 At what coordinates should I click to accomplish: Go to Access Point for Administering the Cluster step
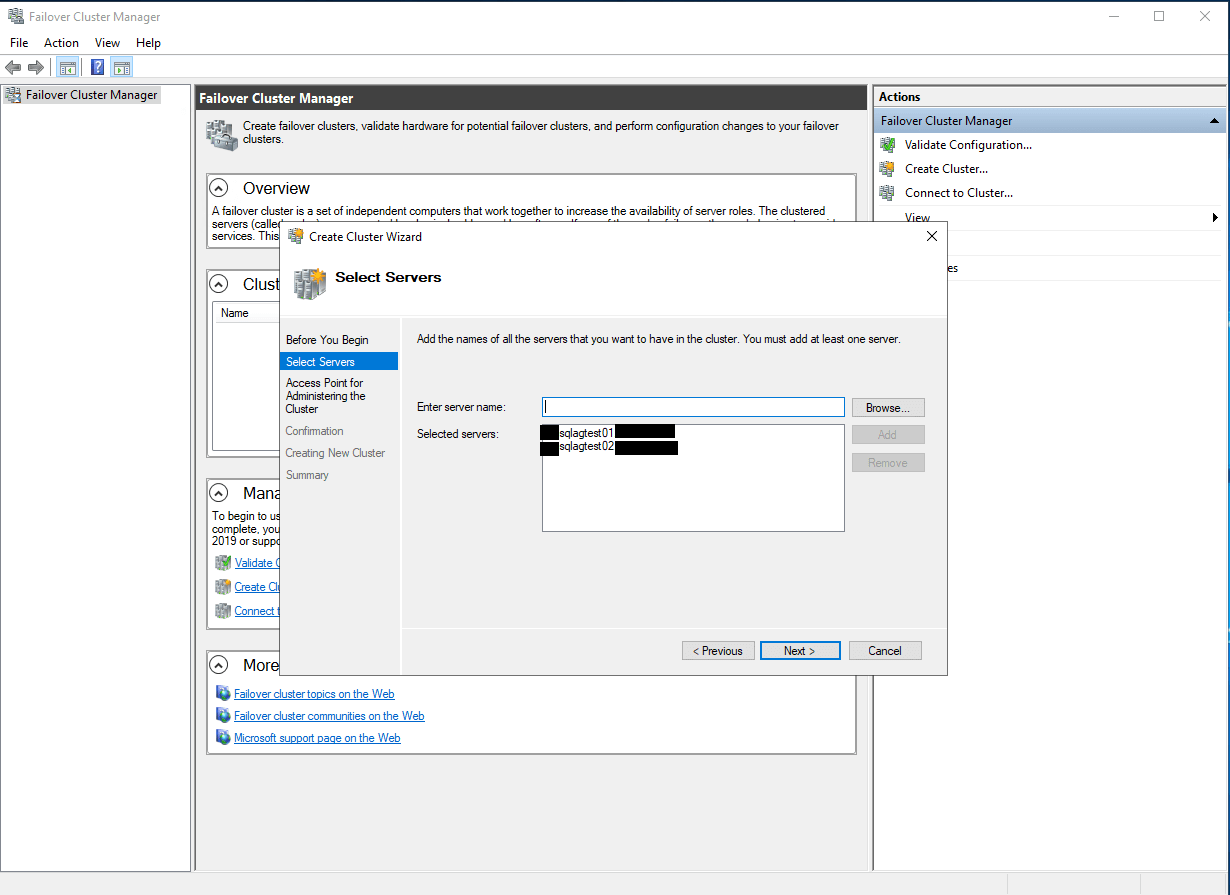coord(326,396)
